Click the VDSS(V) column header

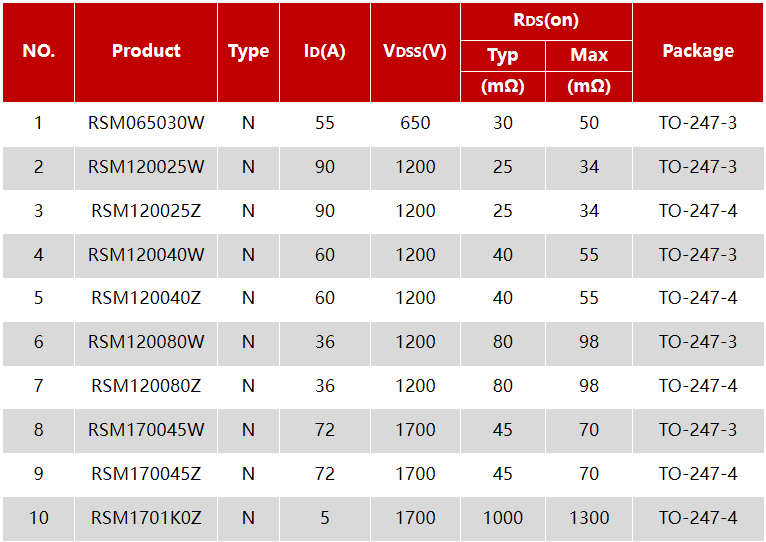coord(414,52)
